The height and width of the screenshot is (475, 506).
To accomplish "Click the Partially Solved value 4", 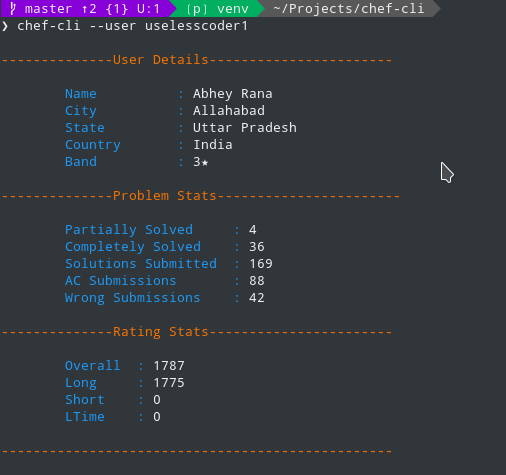I will tap(253, 230).
